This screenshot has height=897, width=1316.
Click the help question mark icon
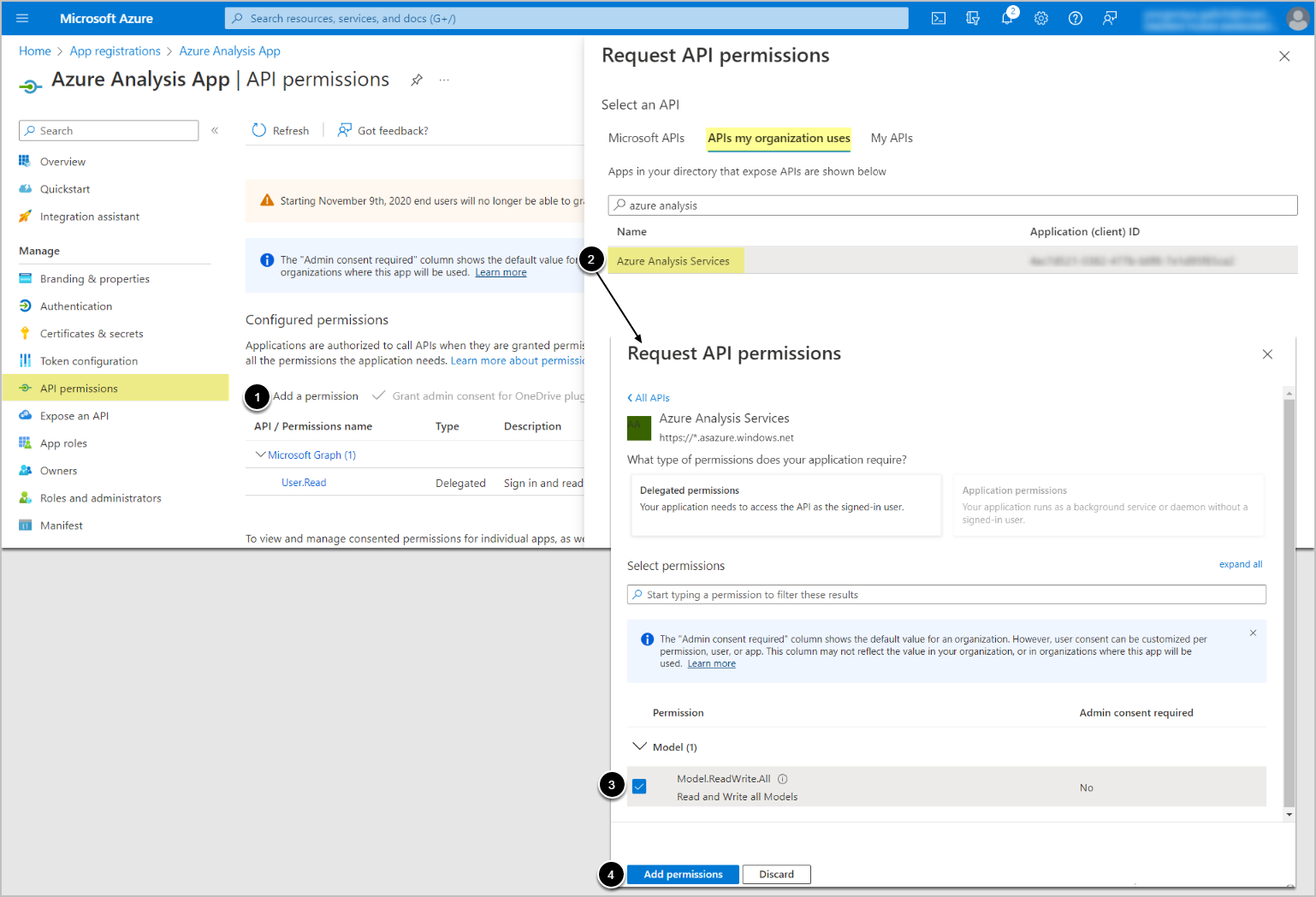click(x=1076, y=18)
